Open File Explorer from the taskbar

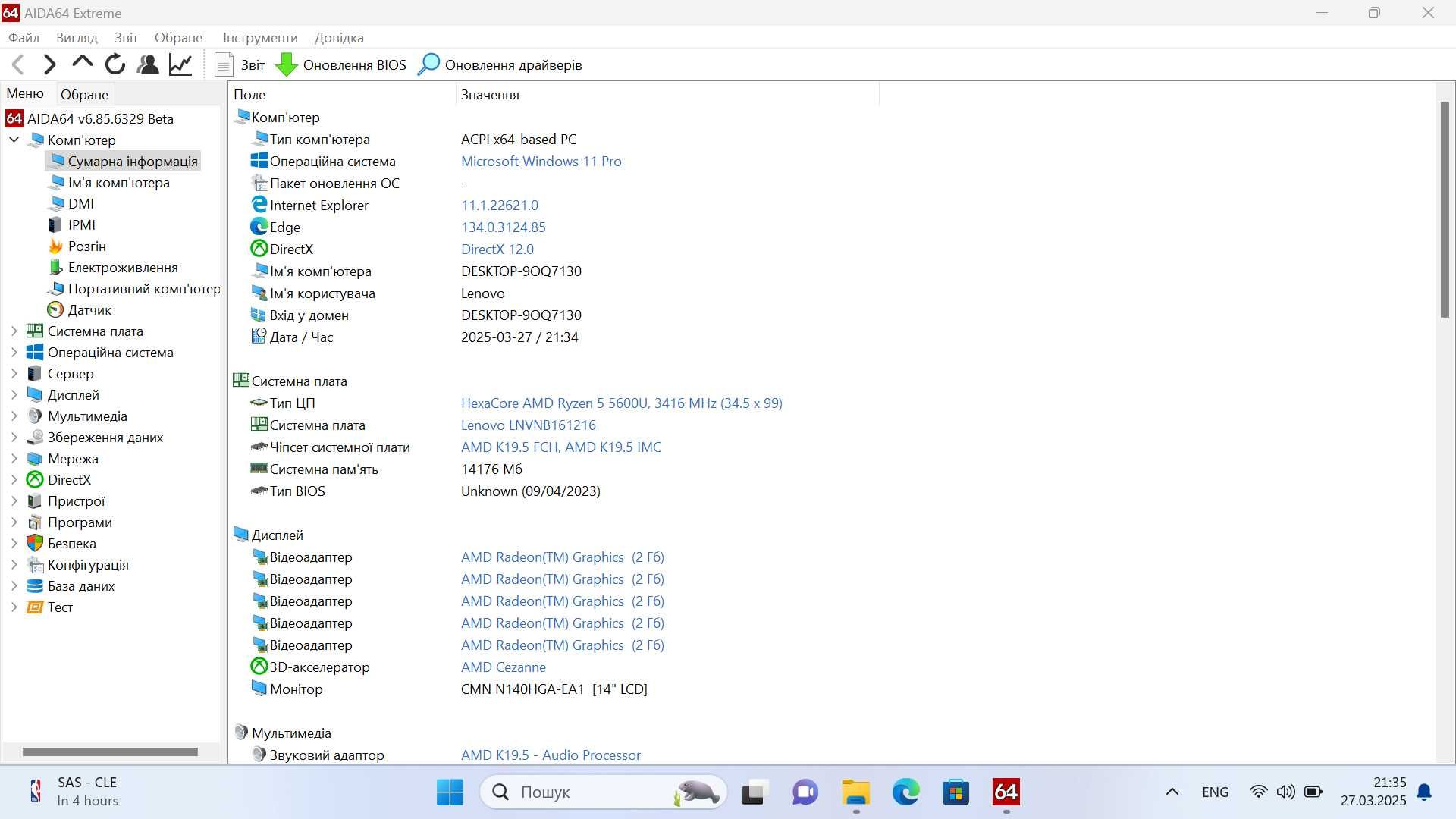[855, 792]
